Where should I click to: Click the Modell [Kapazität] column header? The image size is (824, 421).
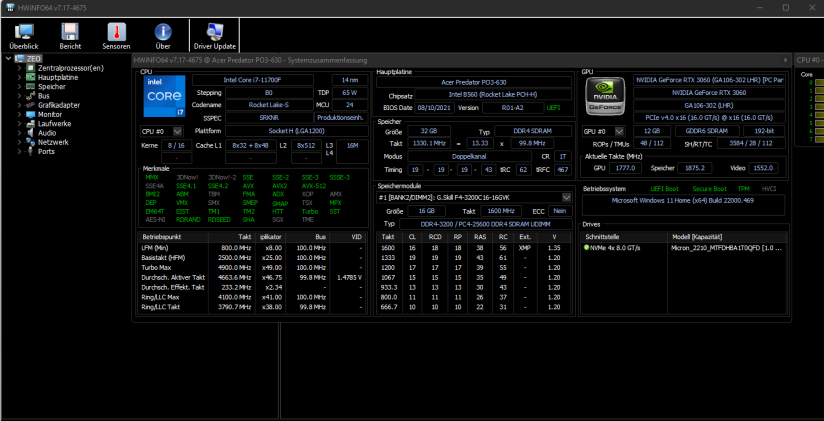pos(727,237)
